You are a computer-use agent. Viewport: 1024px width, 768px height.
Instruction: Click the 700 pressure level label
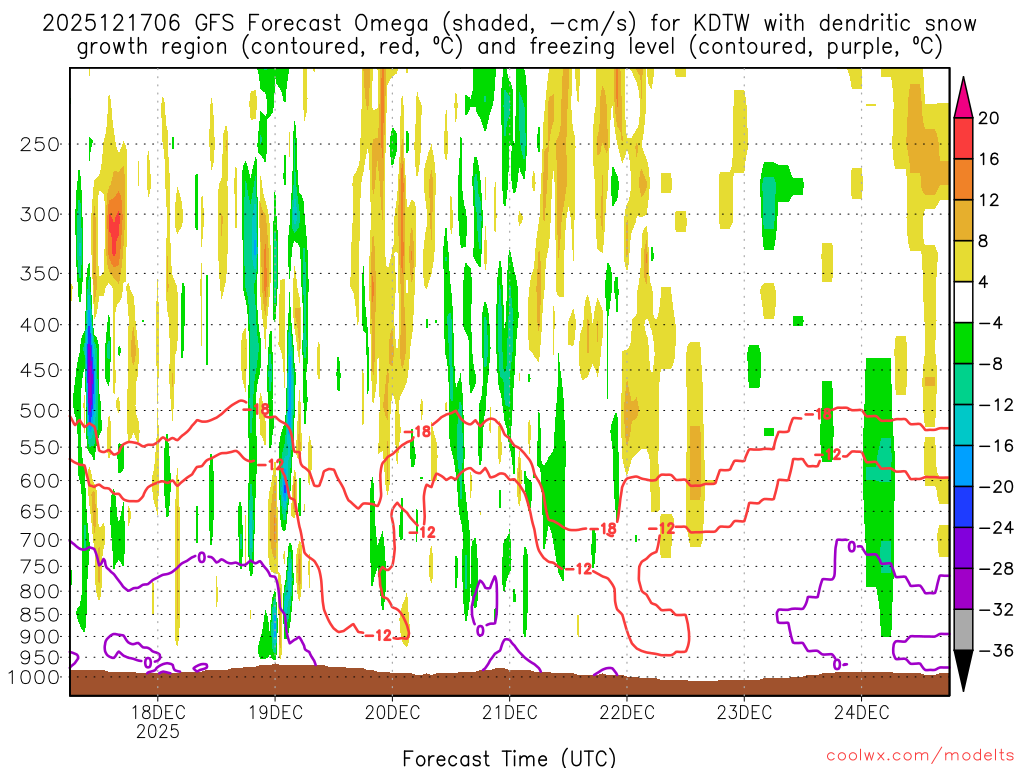click(40, 540)
